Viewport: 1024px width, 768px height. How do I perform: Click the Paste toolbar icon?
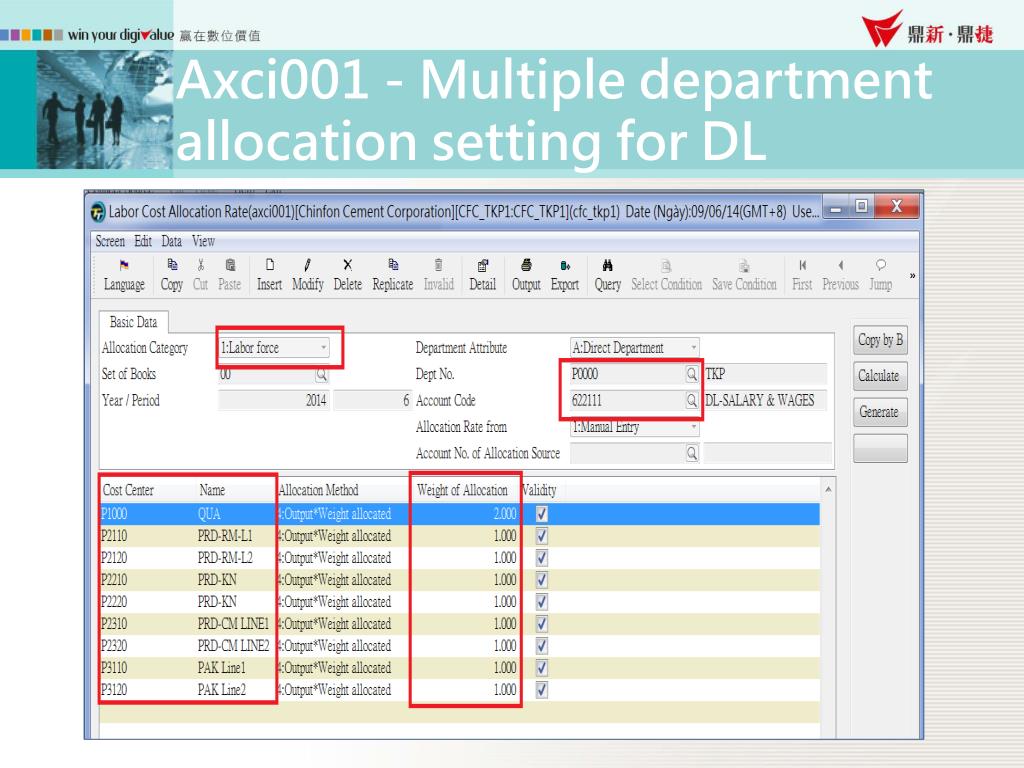pos(230,264)
